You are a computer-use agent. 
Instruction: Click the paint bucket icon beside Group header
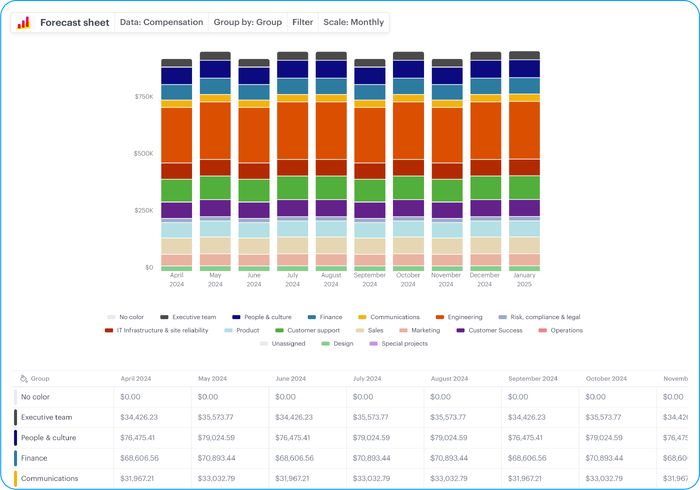pyautogui.click(x=23, y=380)
